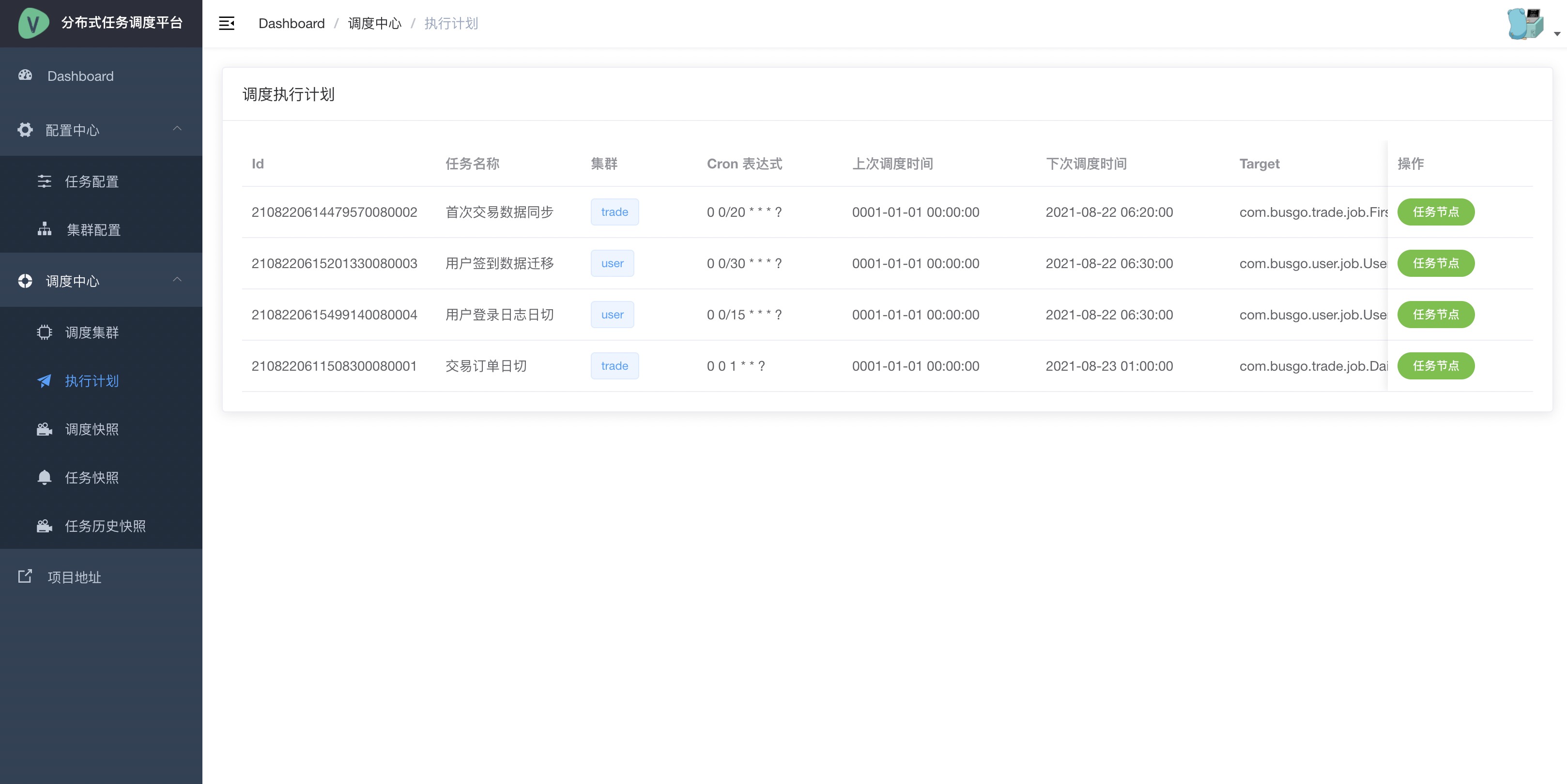Toggle user cluster tag for 用户签到数据迁移
The width and height of the screenshot is (1567, 784).
612,263
